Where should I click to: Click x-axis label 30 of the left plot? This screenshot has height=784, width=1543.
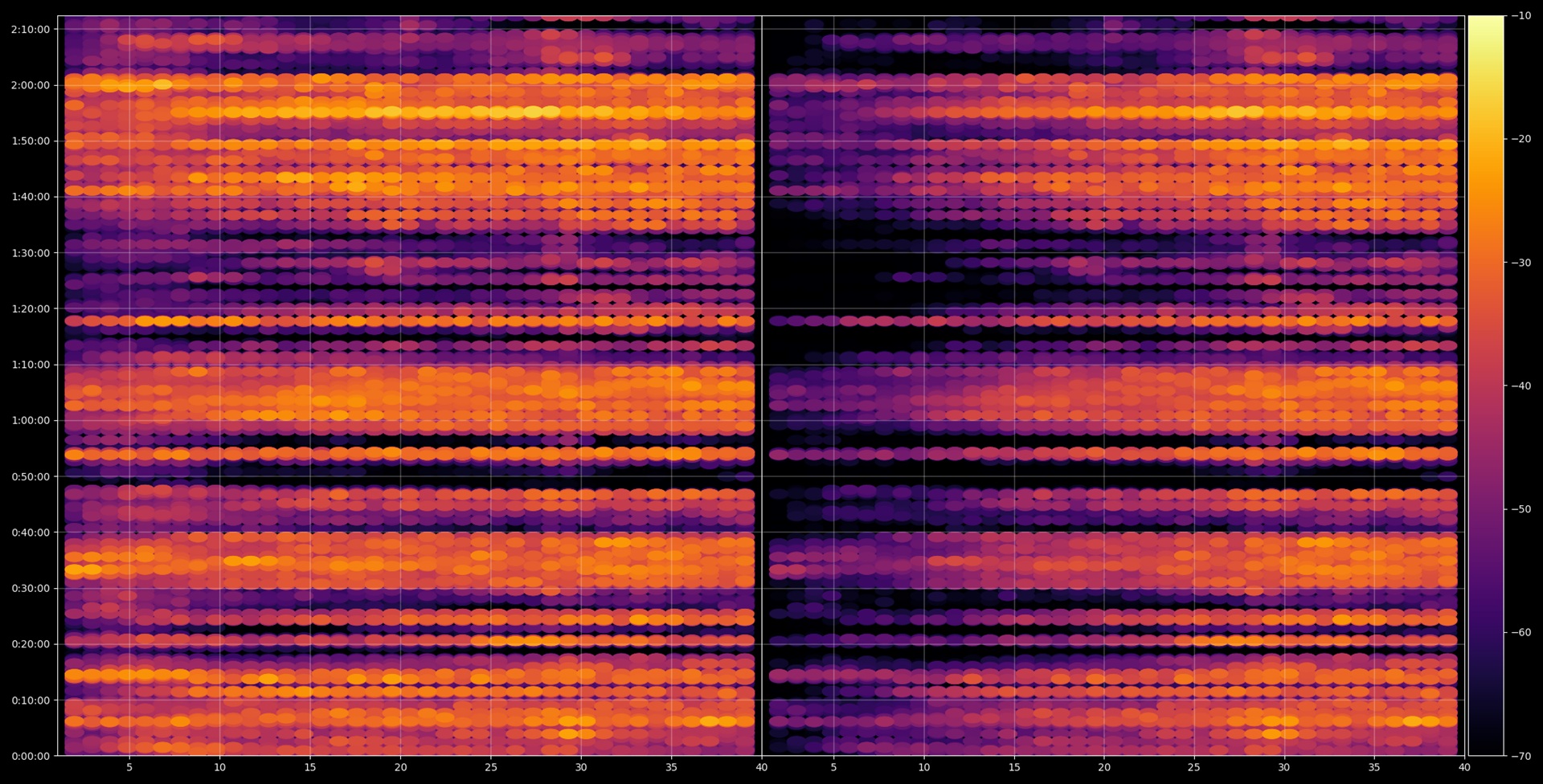coord(581,767)
